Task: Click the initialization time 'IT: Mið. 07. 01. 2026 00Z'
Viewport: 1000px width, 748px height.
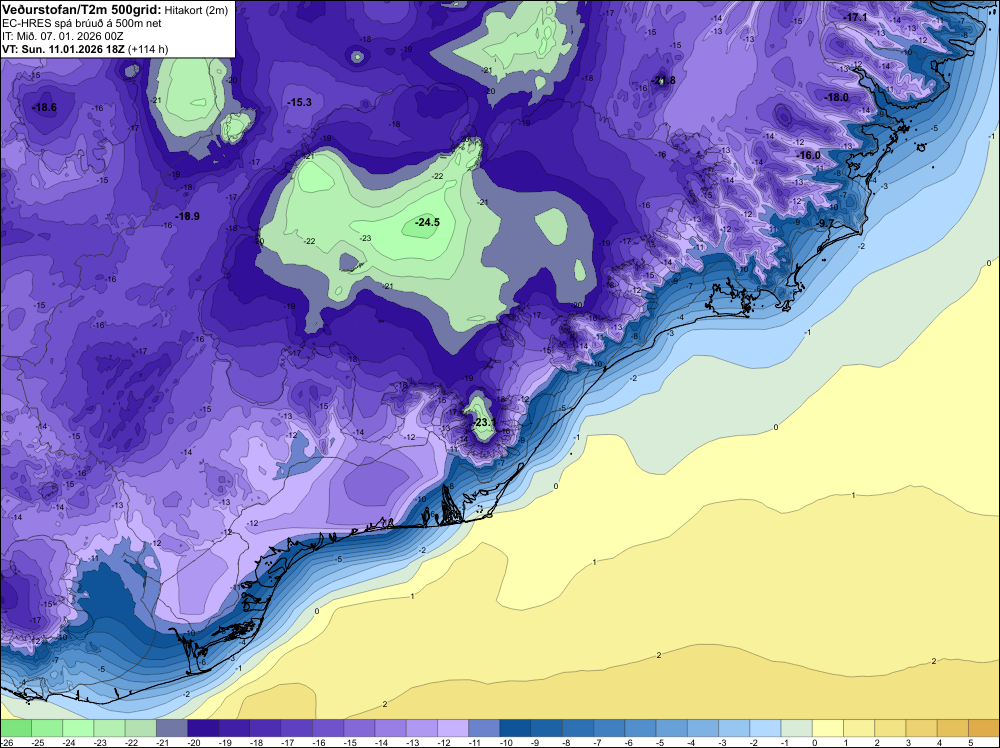Action: 63,36
